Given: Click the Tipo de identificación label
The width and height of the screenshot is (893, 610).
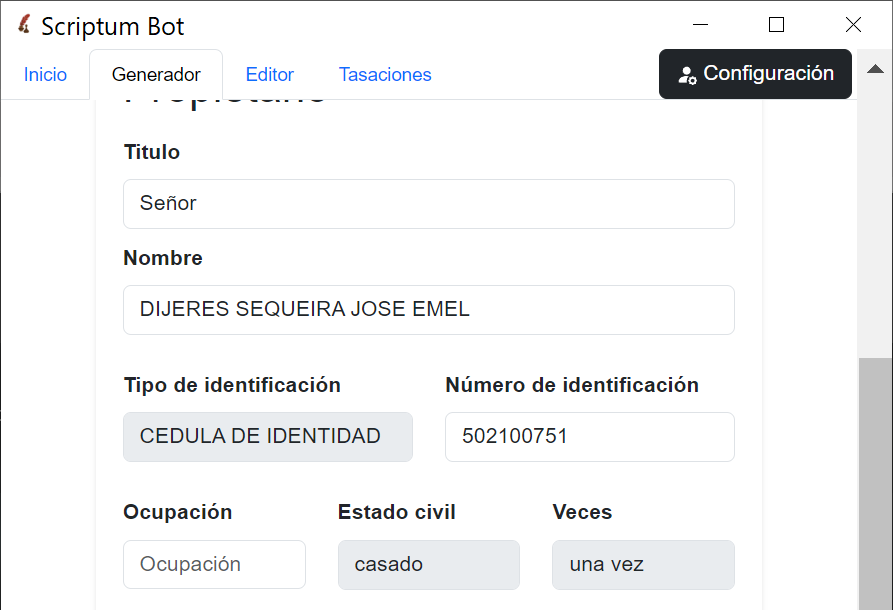Looking at the screenshot, I should pyautogui.click(x=232, y=385).
